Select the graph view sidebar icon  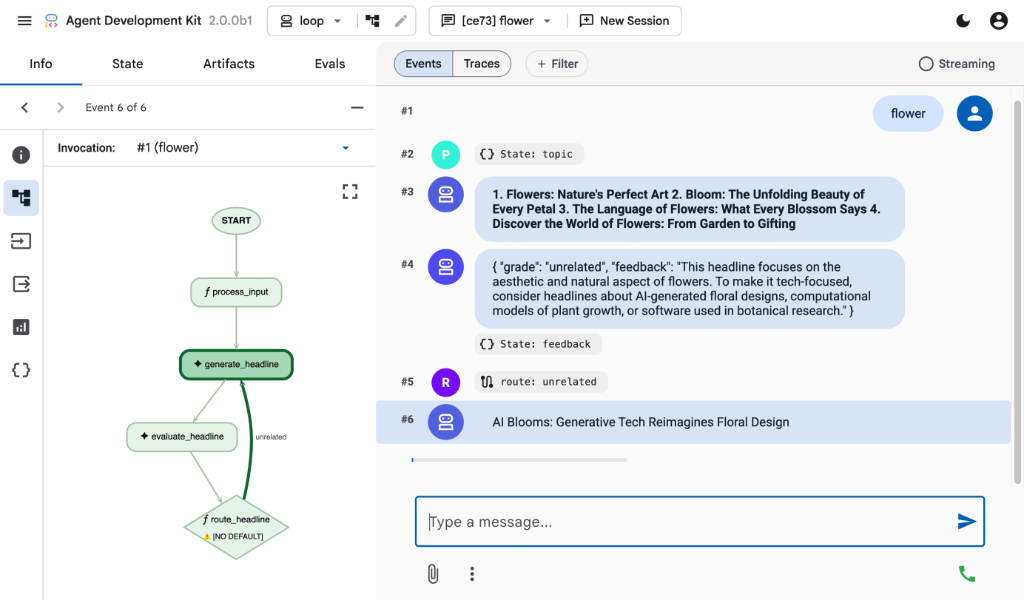point(21,198)
